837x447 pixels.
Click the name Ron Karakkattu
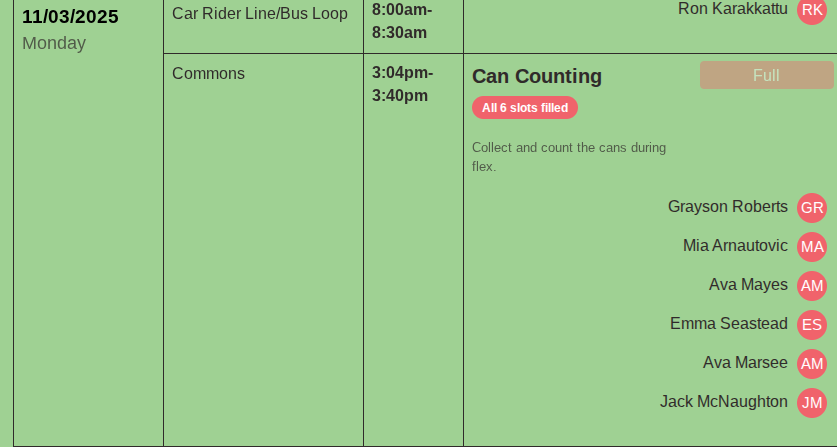click(733, 9)
